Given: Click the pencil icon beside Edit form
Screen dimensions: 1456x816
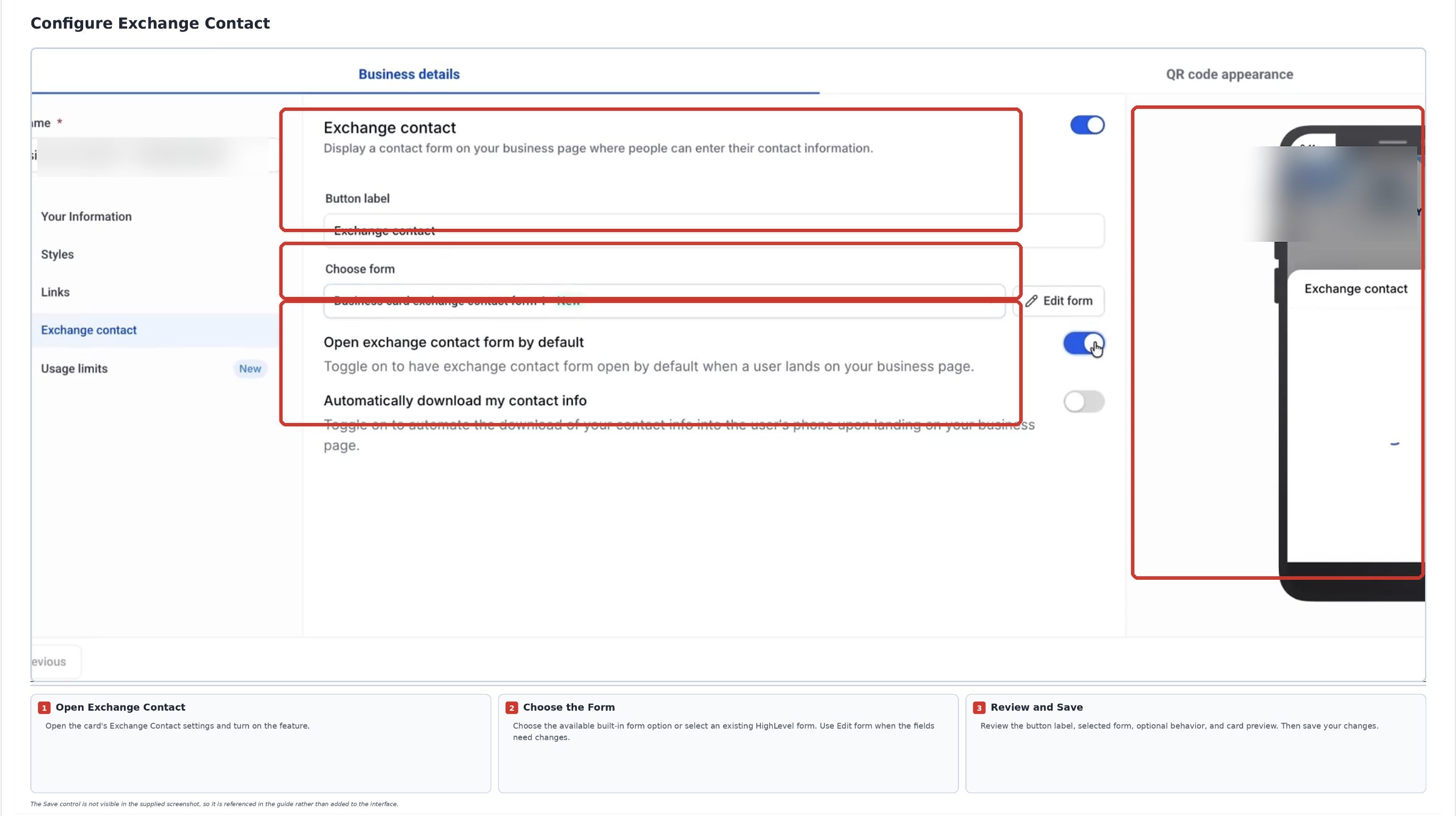Looking at the screenshot, I should tap(1031, 301).
